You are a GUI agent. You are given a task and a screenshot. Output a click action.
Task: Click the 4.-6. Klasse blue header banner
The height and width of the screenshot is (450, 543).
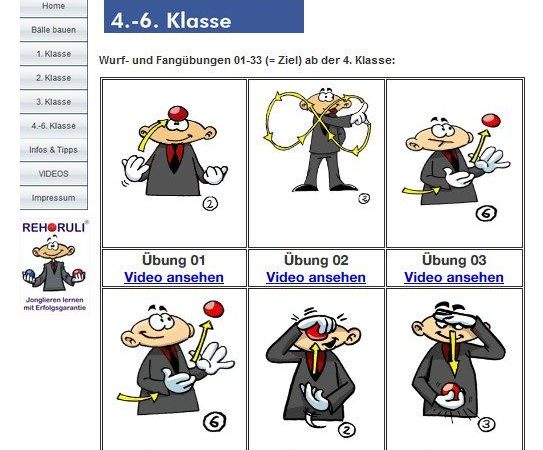point(204,17)
